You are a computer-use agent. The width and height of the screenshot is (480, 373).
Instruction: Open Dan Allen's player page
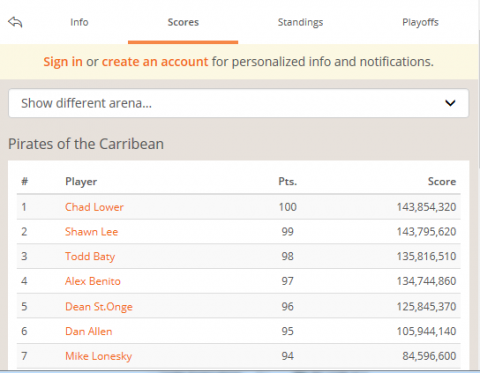point(89,331)
